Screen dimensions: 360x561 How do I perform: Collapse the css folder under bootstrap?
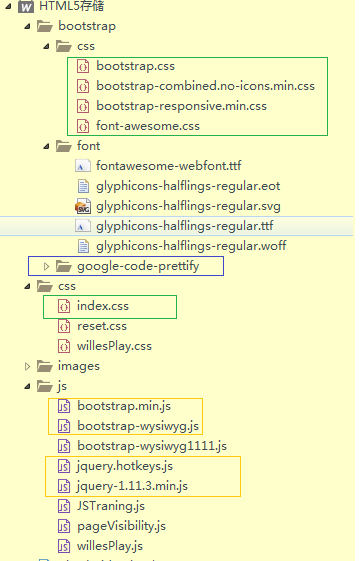(x=47, y=46)
